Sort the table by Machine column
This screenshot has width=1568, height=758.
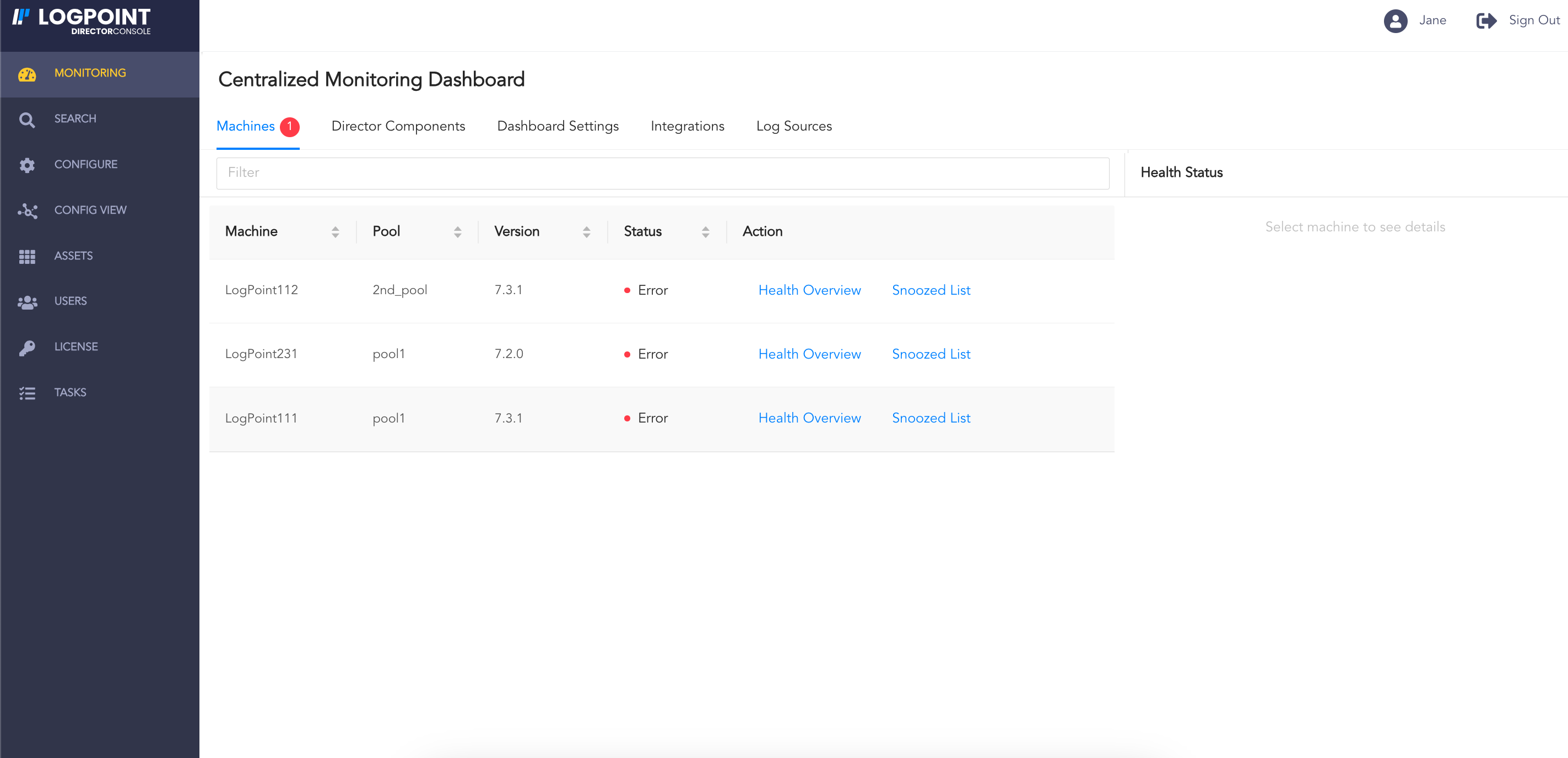pyautogui.click(x=336, y=231)
